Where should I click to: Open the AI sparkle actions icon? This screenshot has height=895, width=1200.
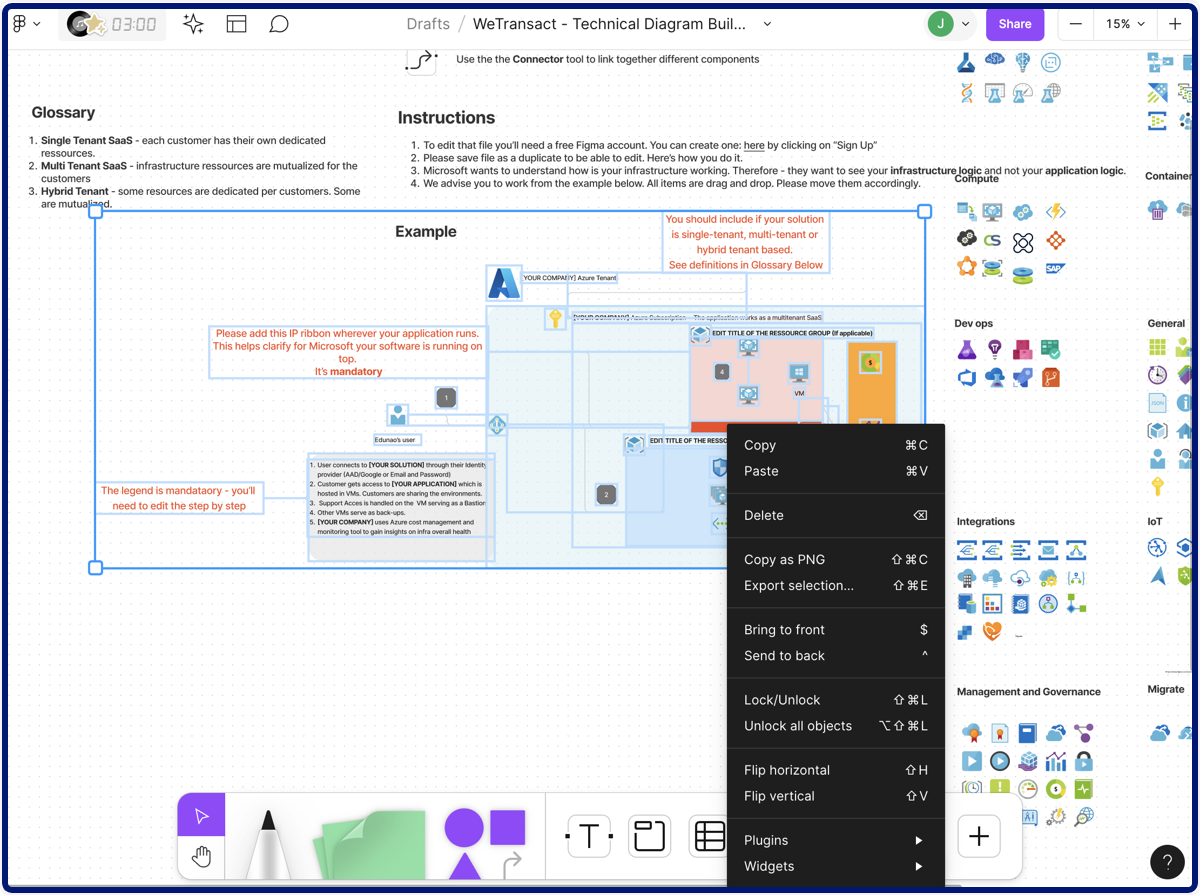tap(193, 24)
